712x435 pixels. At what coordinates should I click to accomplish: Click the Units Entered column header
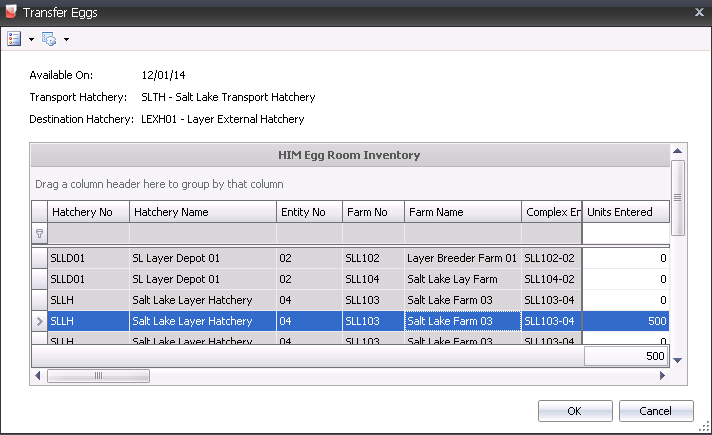[x=625, y=212]
